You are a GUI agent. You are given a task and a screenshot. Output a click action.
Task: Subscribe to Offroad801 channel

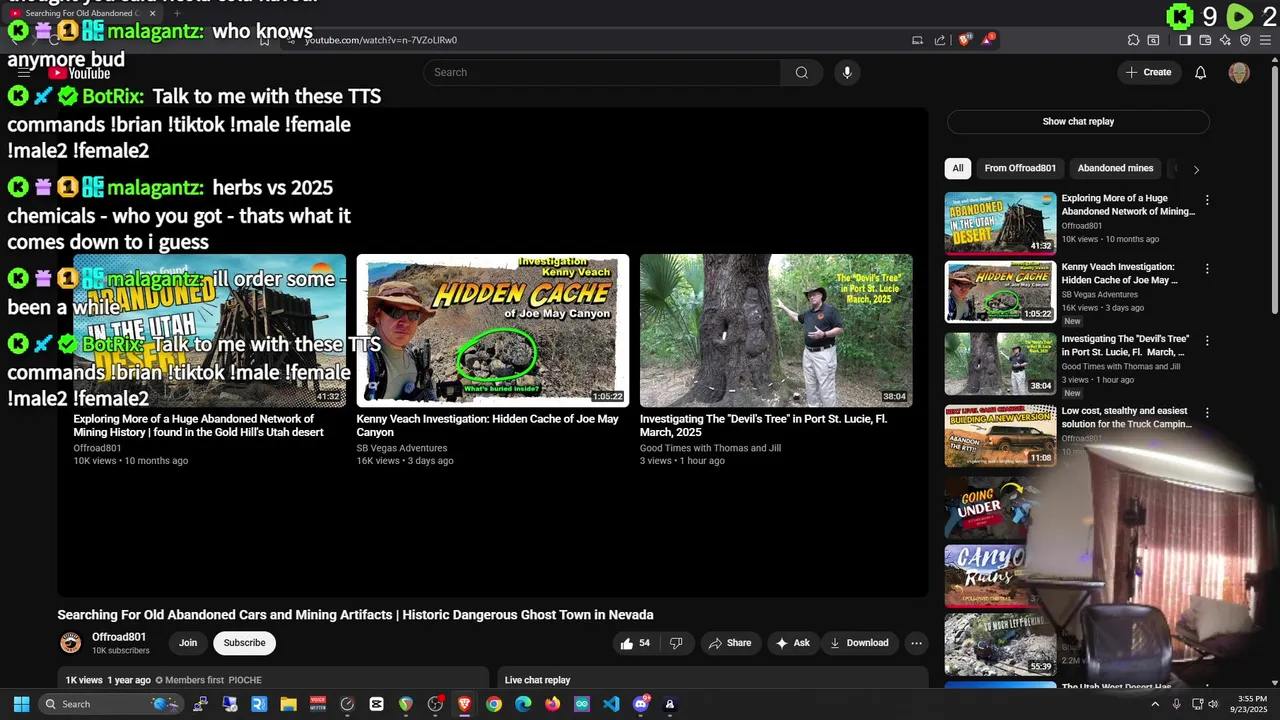(244, 643)
